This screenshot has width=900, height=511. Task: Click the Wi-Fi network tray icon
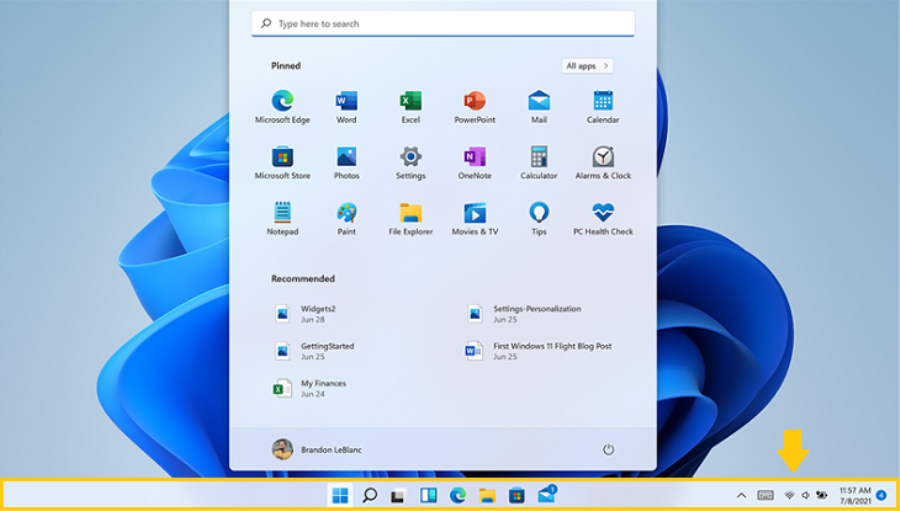click(x=790, y=495)
